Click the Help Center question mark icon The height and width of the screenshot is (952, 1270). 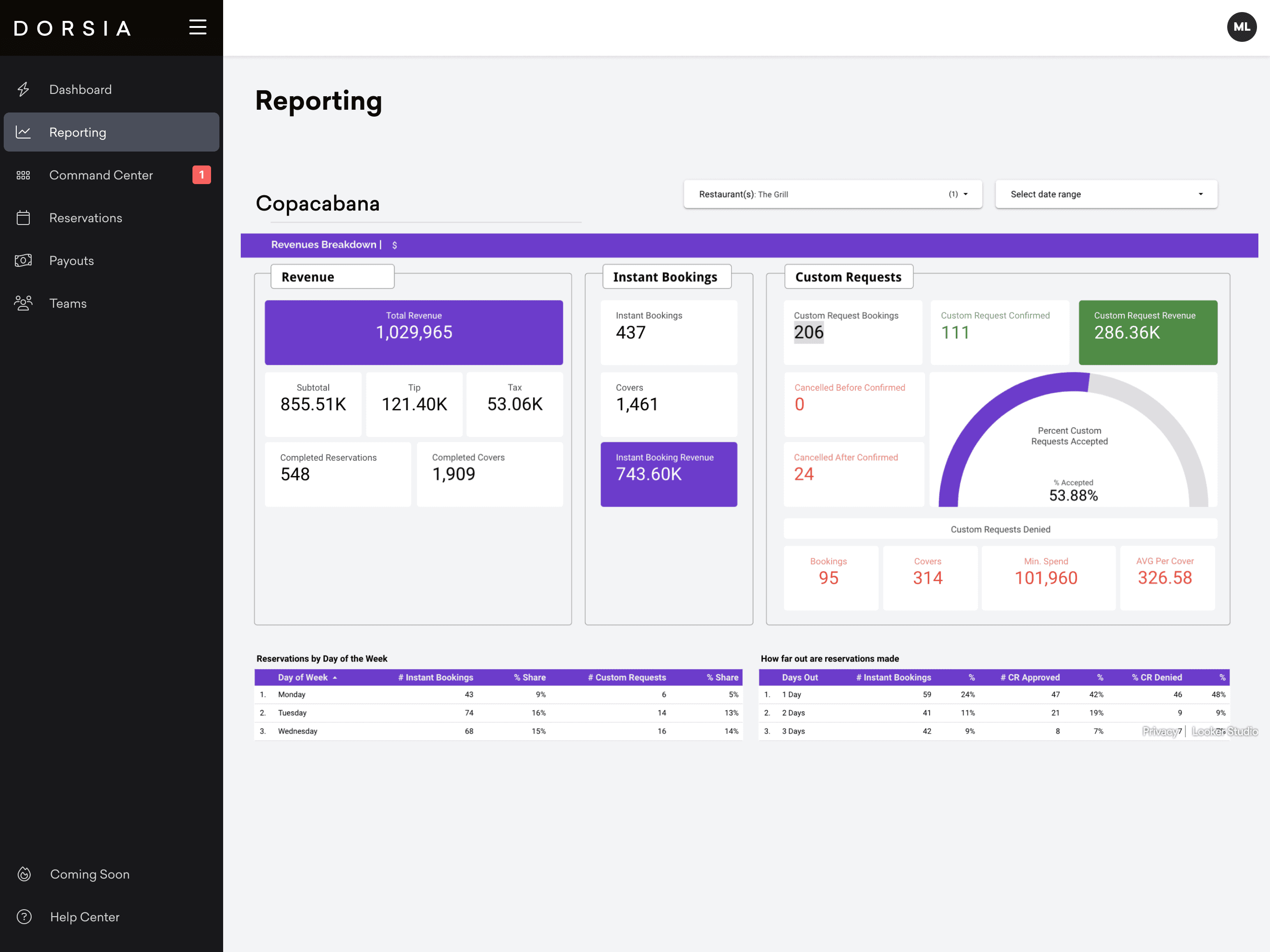24,917
